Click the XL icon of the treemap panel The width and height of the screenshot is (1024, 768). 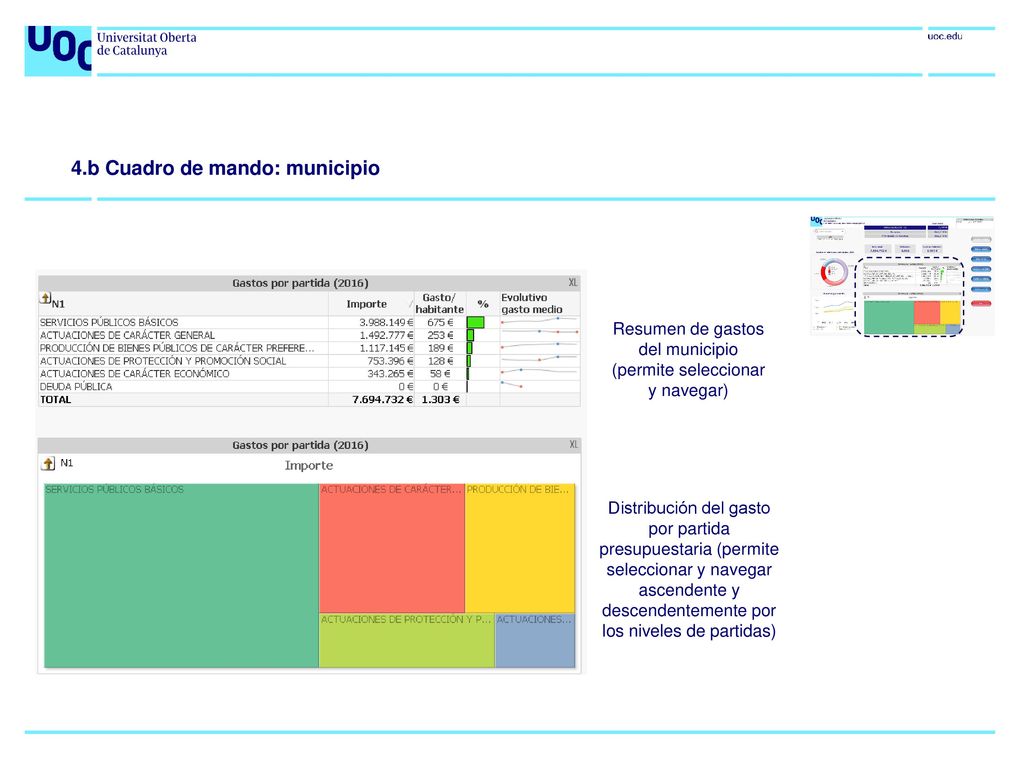point(573,445)
